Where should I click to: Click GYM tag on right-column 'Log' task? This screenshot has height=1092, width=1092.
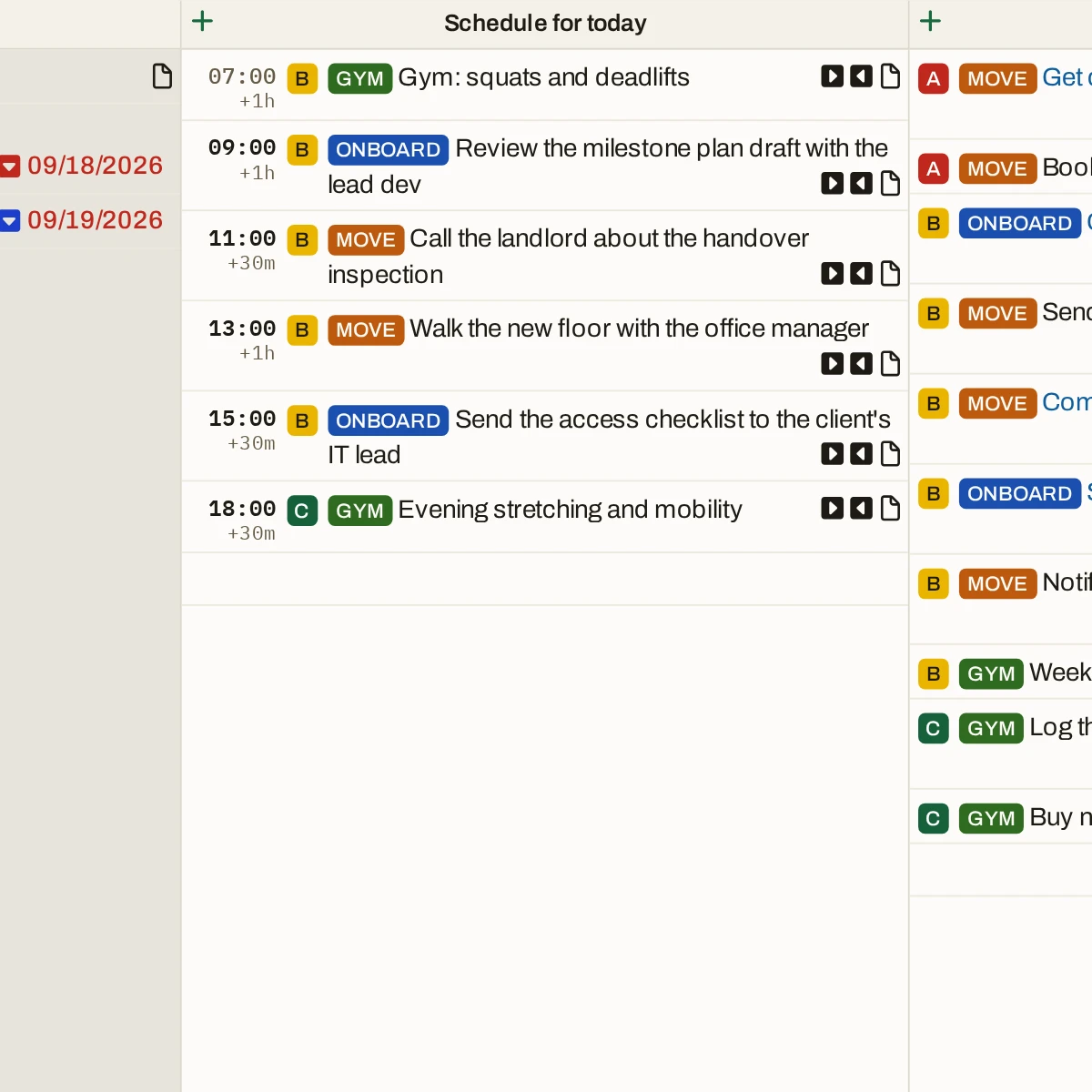991,728
